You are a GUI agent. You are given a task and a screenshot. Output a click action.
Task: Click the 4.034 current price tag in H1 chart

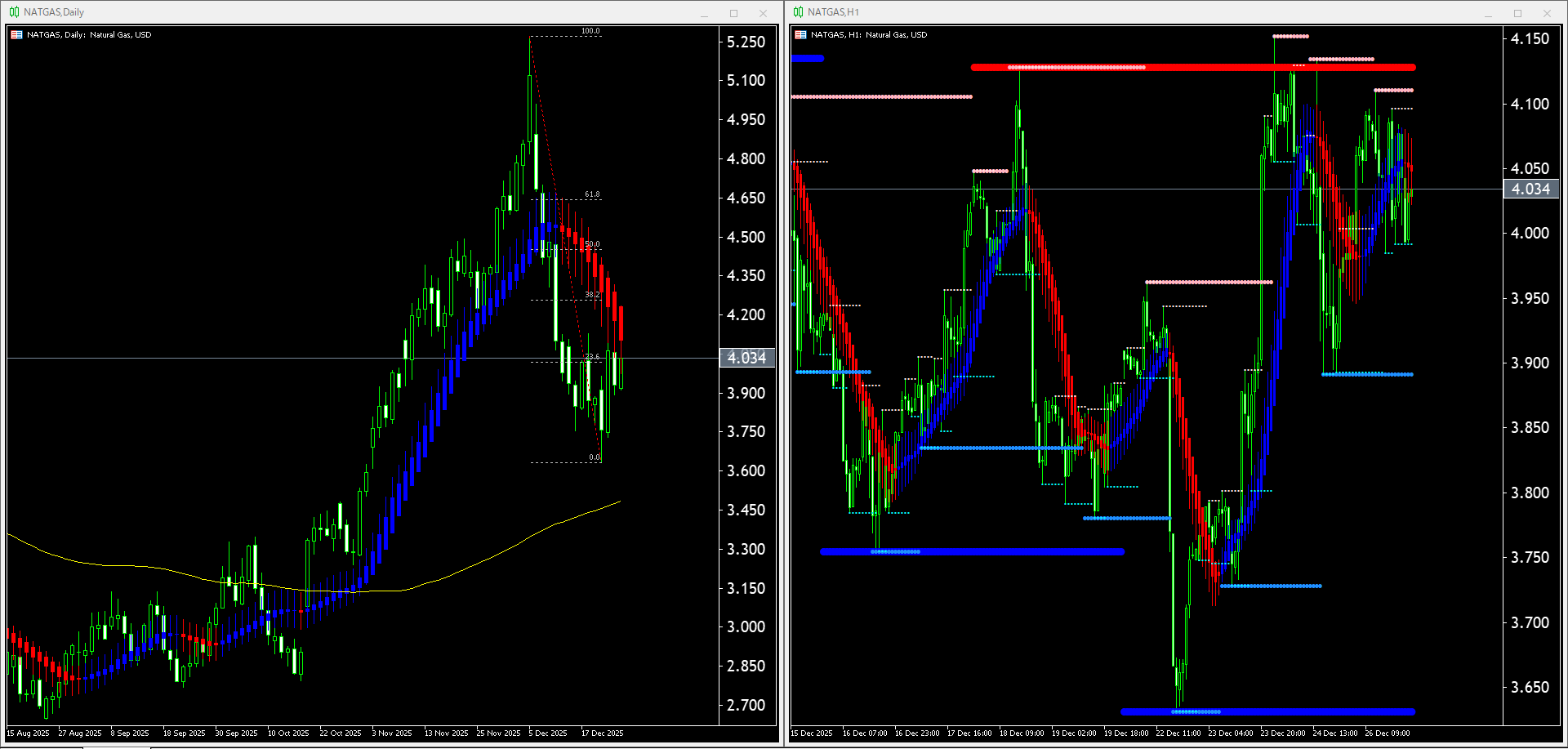[x=1530, y=189]
